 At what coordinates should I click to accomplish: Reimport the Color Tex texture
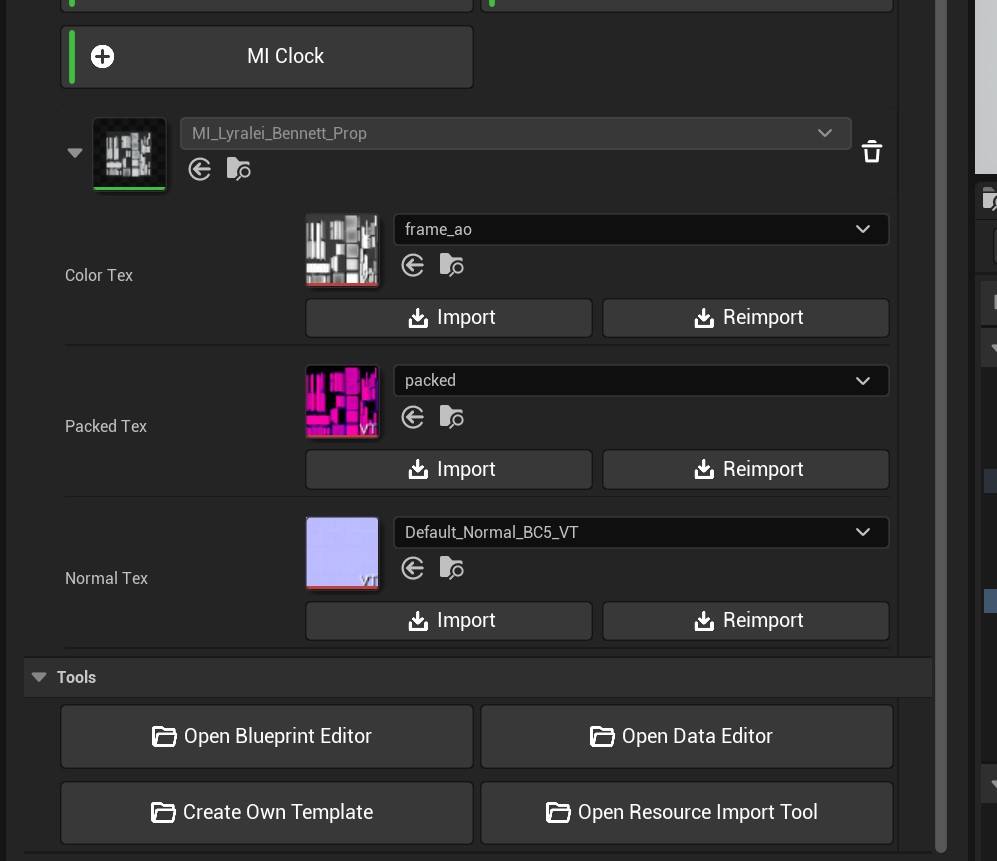pyautogui.click(x=746, y=317)
